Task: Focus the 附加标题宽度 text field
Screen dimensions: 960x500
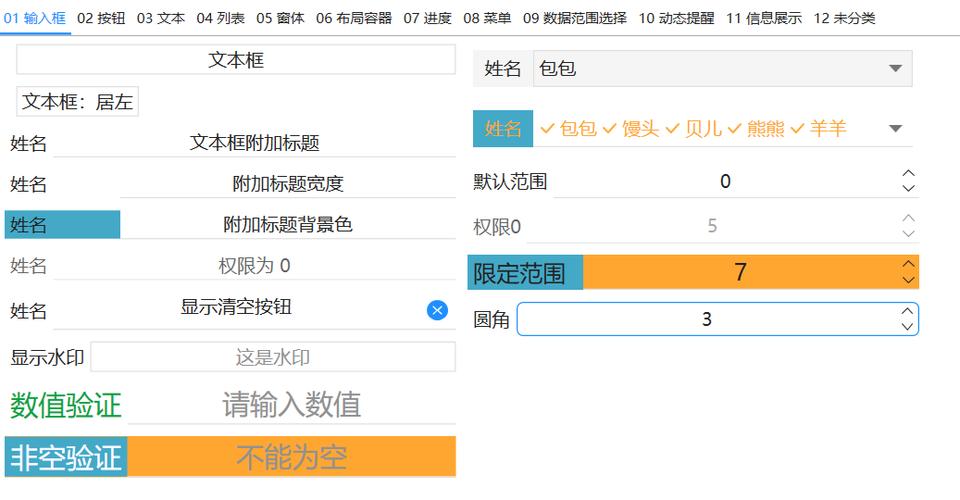Action: 288,184
